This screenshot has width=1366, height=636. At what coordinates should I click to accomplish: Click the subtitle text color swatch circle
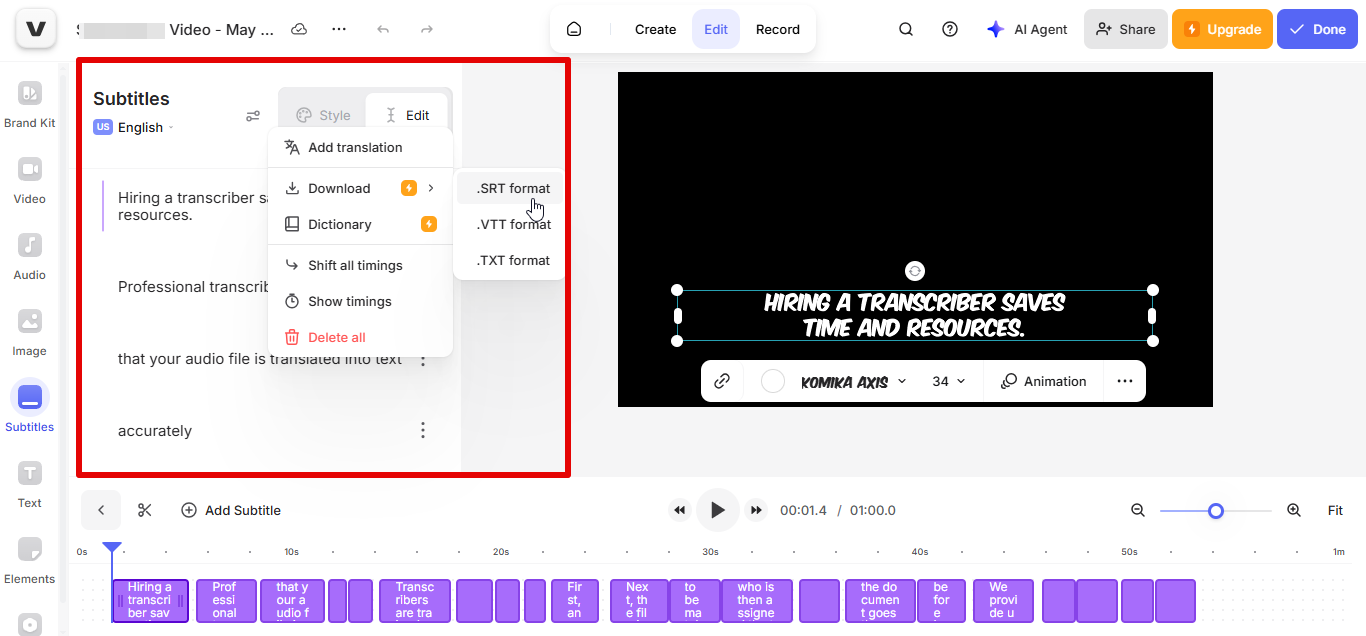point(771,381)
